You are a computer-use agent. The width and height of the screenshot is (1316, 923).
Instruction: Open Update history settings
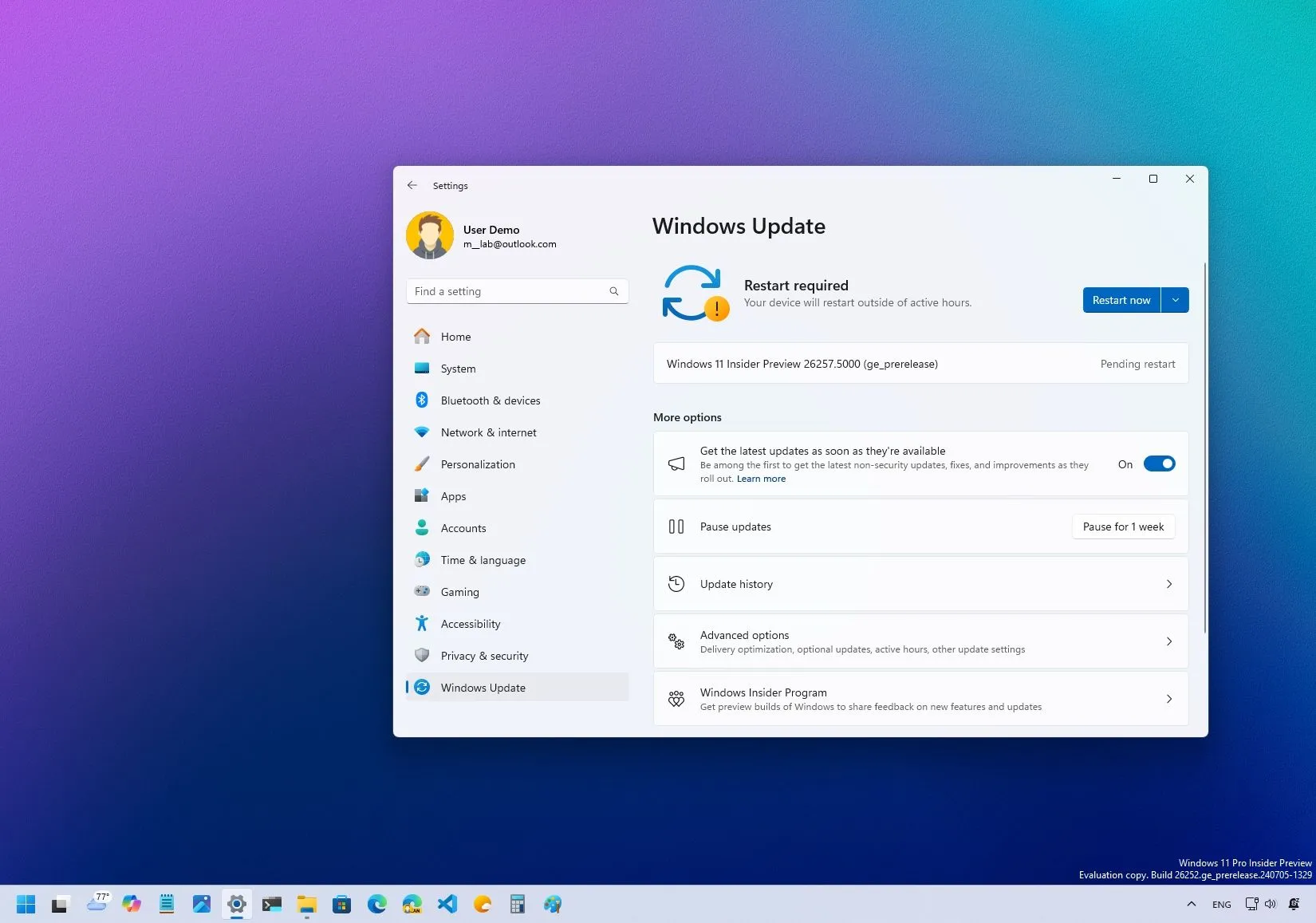click(919, 583)
